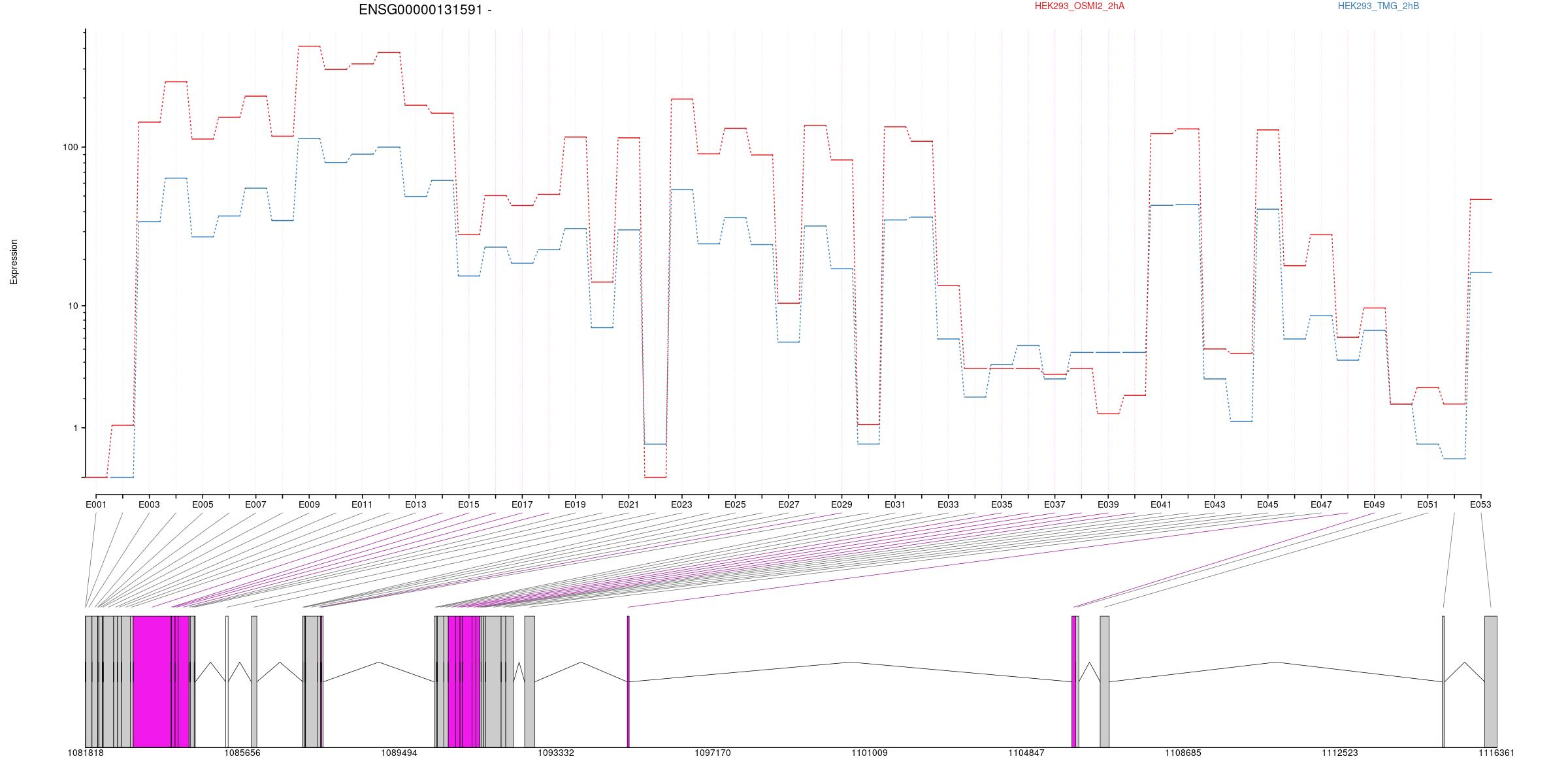Click exon label E015
The width and height of the screenshot is (1568, 784).
tap(468, 504)
